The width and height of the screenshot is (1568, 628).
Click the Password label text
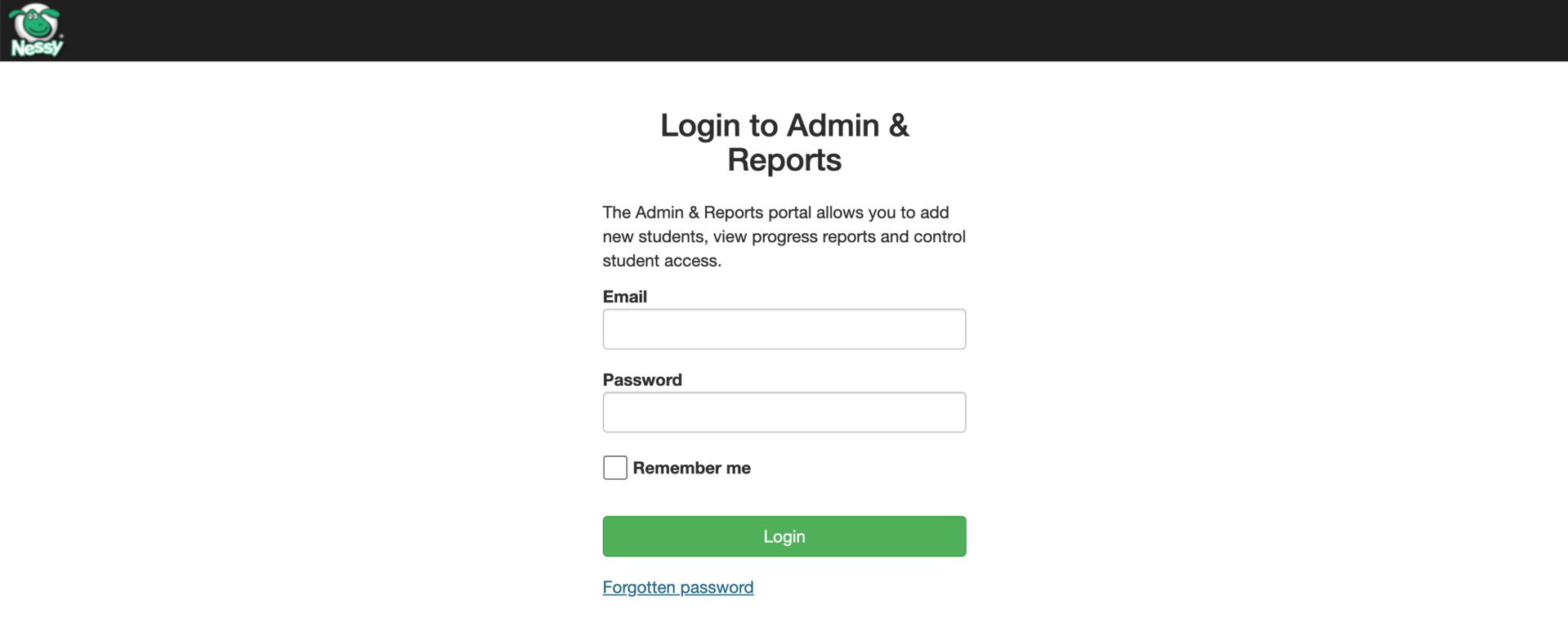point(641,379)
